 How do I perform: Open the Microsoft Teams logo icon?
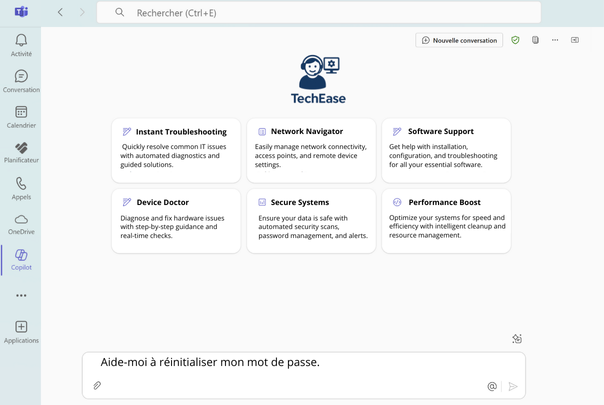(21, 12)
